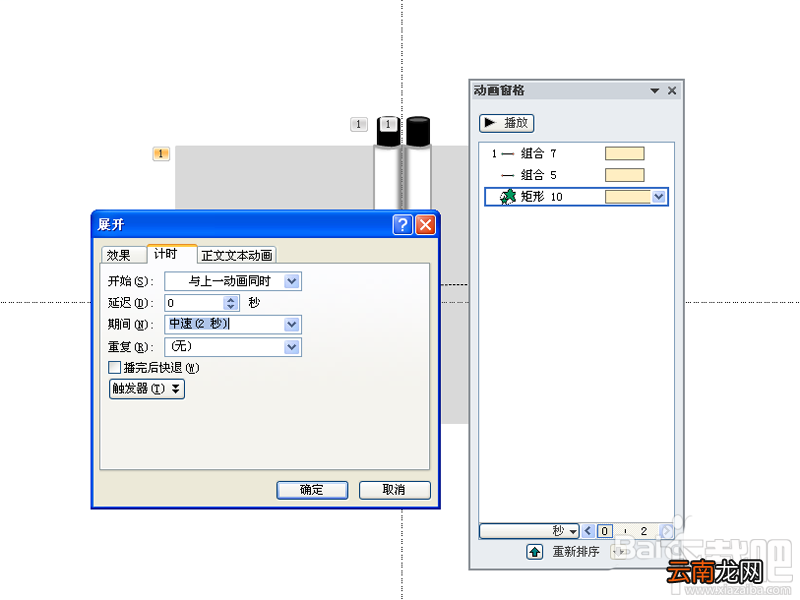Click the orange animation tag 1 on the slide

[x=161, y=154]
